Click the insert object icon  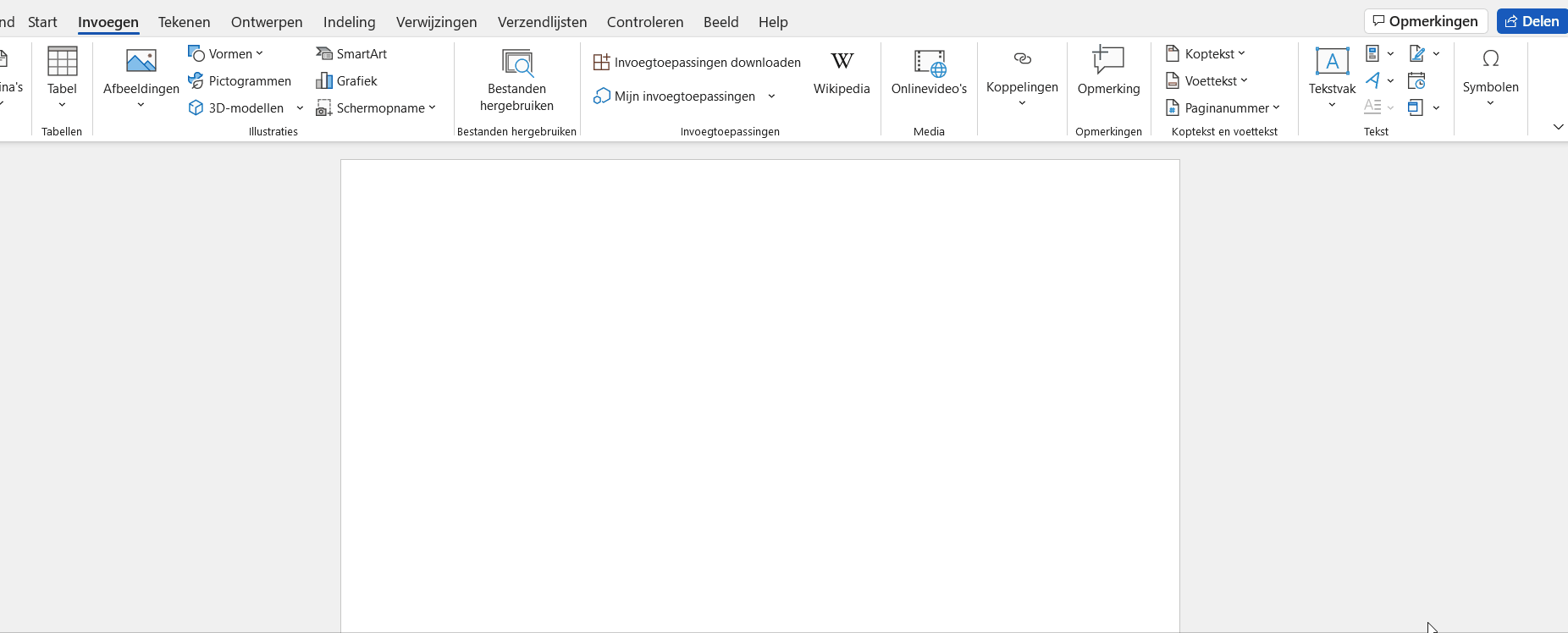[x=1416, y=107]
